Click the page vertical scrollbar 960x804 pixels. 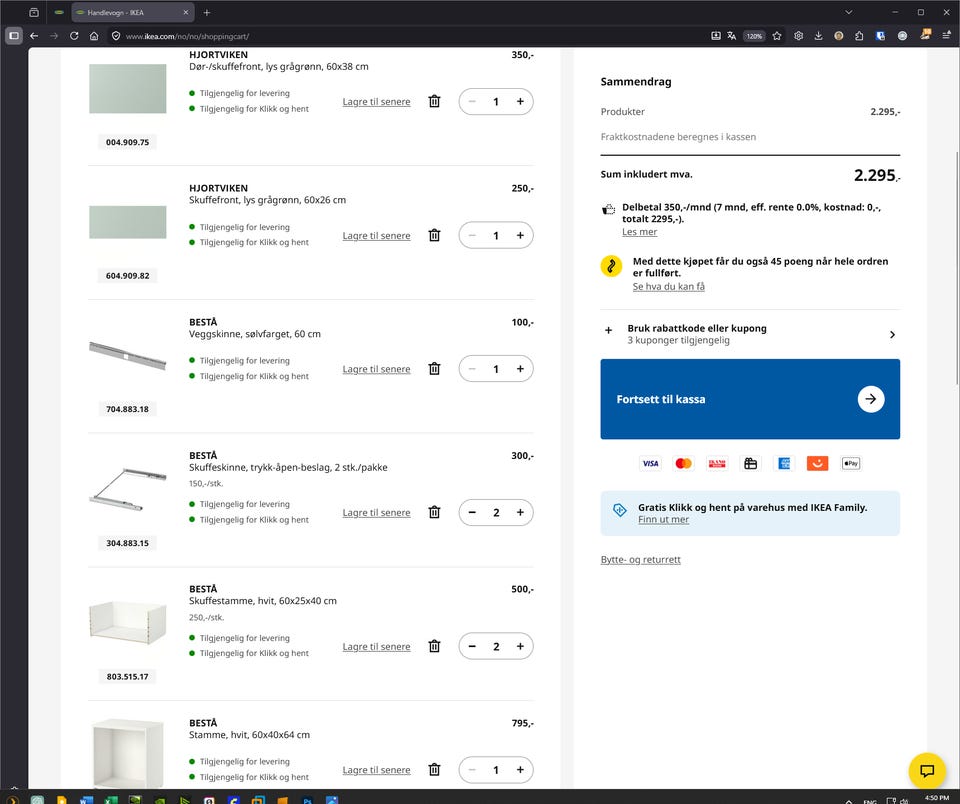tap(957, 268)
